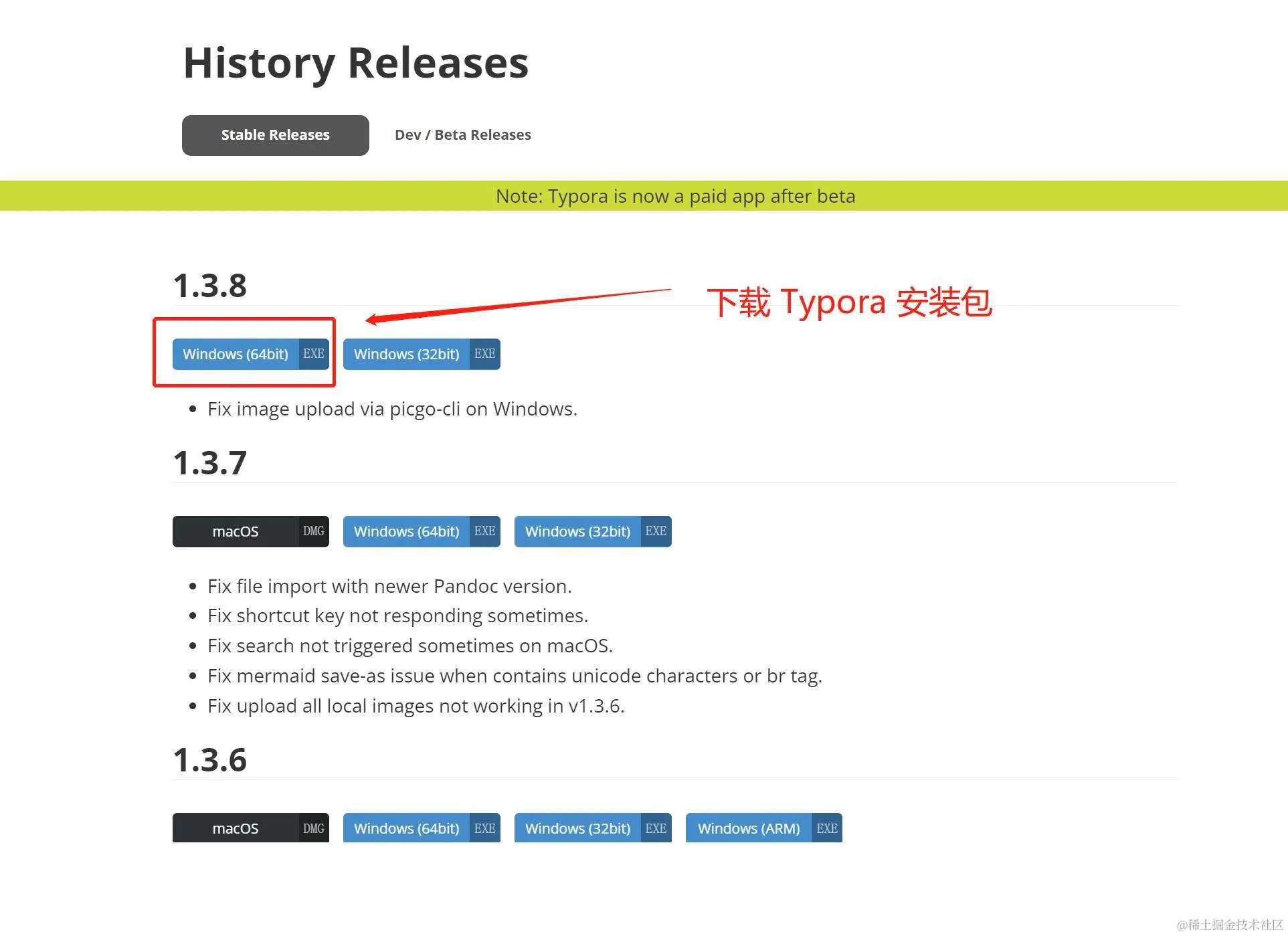Click DMG badge on 1.3.6 macOS button
The width and height of the screenshot is (1288, 936).
tap(314, 828)
